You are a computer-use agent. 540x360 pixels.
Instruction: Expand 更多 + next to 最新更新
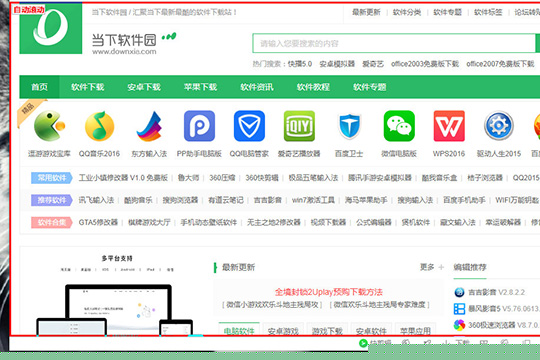(432, 267)
